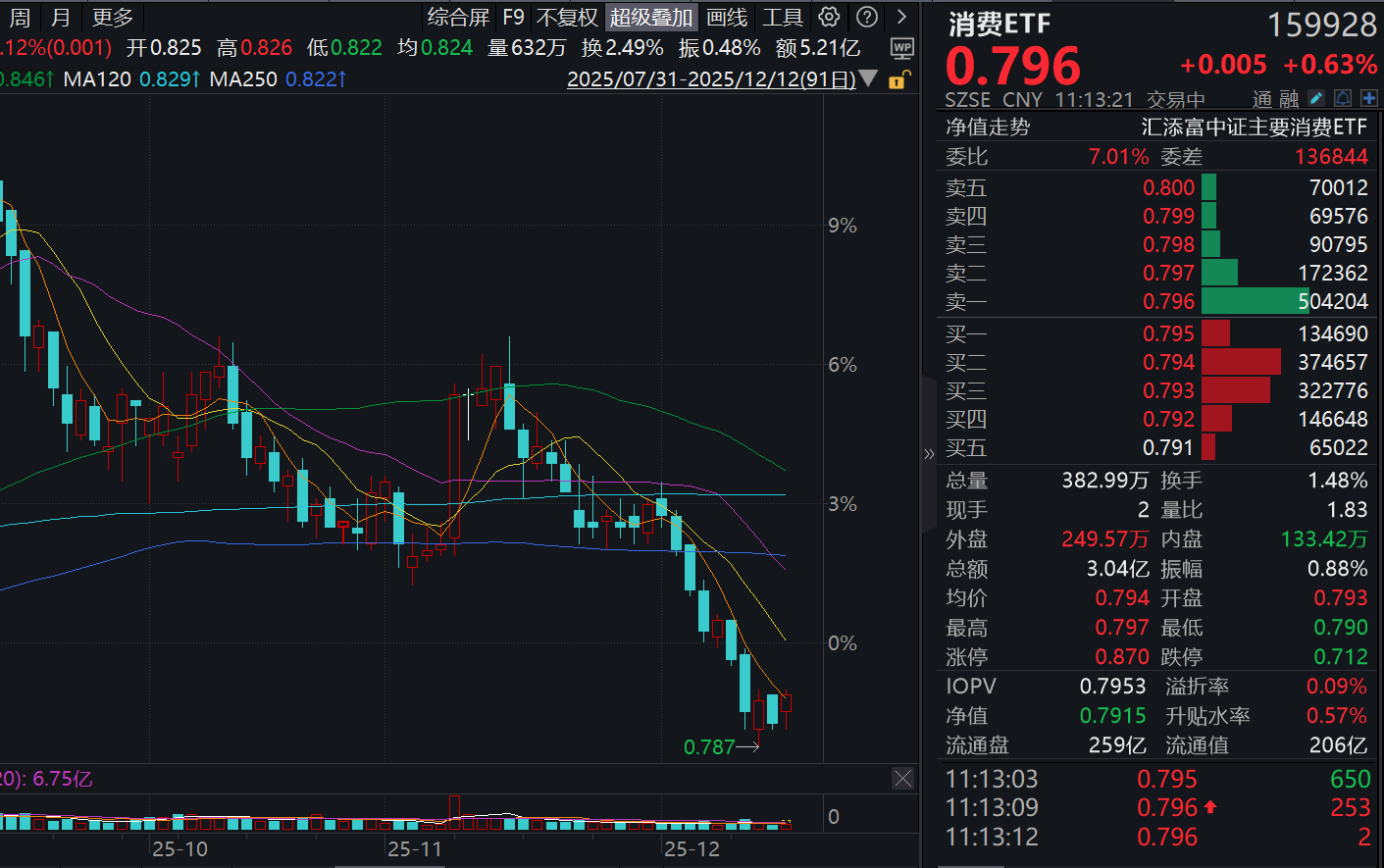
Task: Set a price alert using the bell icon
Action: tap(1342, 98)
